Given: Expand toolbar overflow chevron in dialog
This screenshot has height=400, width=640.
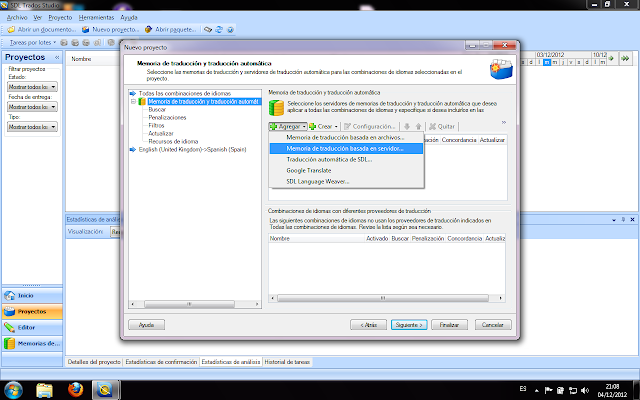Looking at the screenshot, I should click(504, 122).
